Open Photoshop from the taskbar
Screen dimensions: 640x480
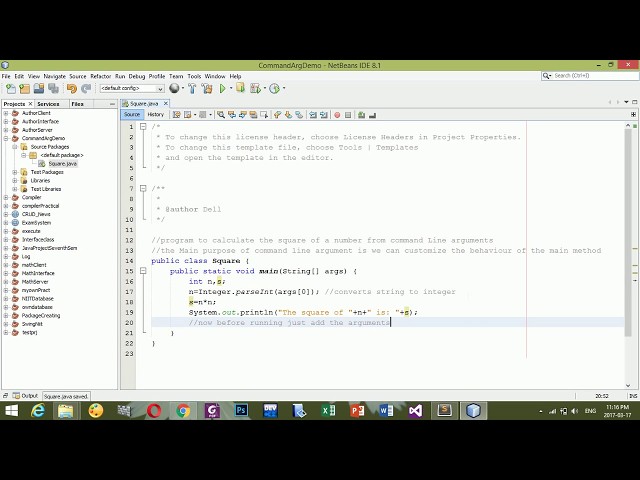click(241, 411)
